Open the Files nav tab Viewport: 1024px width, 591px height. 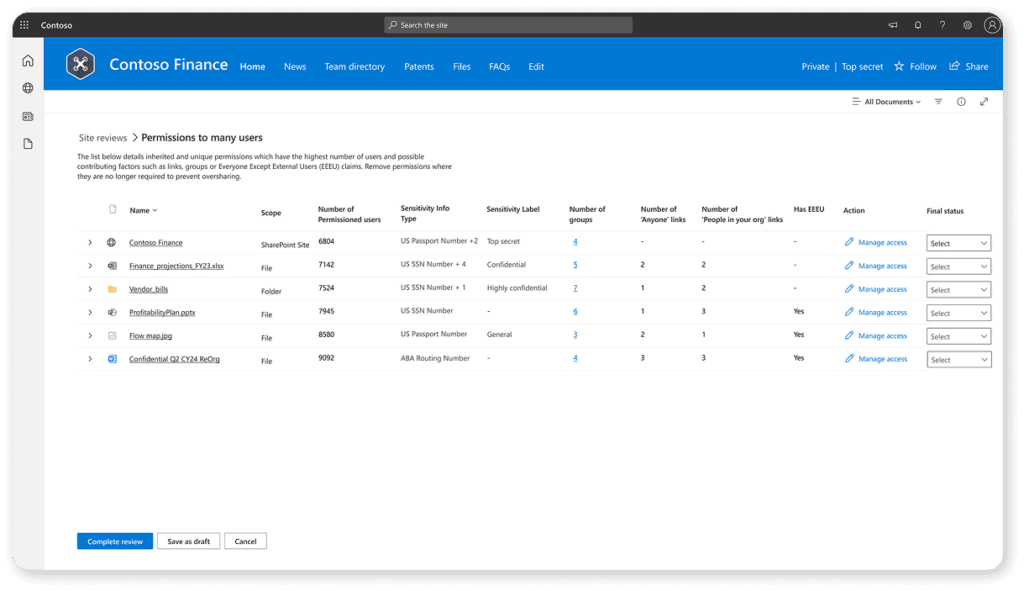(x=462, y=67)
